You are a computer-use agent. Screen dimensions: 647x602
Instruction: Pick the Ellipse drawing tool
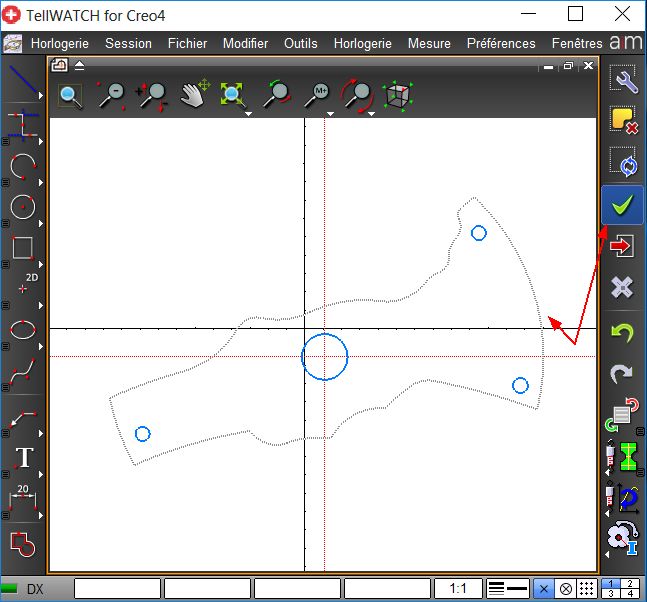click(x=22, y=329)
